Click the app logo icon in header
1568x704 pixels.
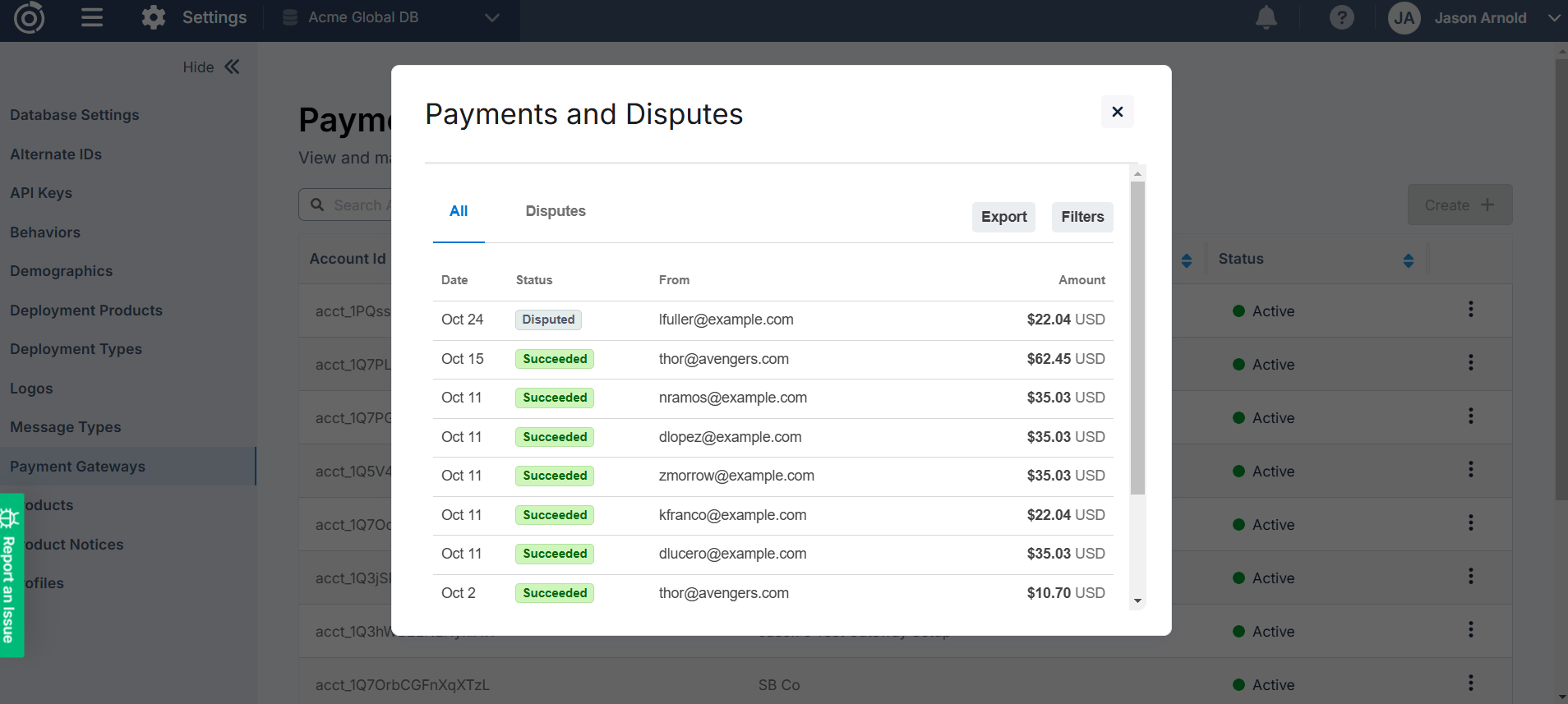[x=29, y=17]
